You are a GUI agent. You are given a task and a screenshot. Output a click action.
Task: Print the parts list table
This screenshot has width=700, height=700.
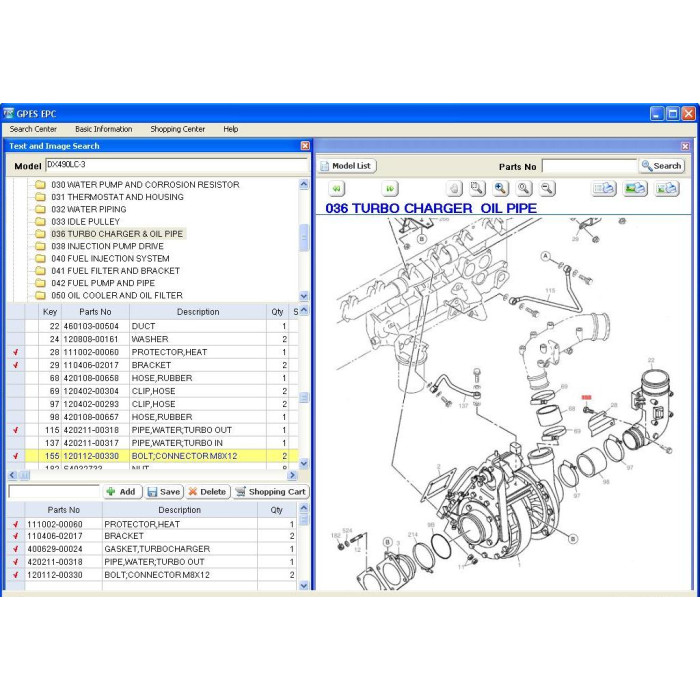[x=604, y=189]
